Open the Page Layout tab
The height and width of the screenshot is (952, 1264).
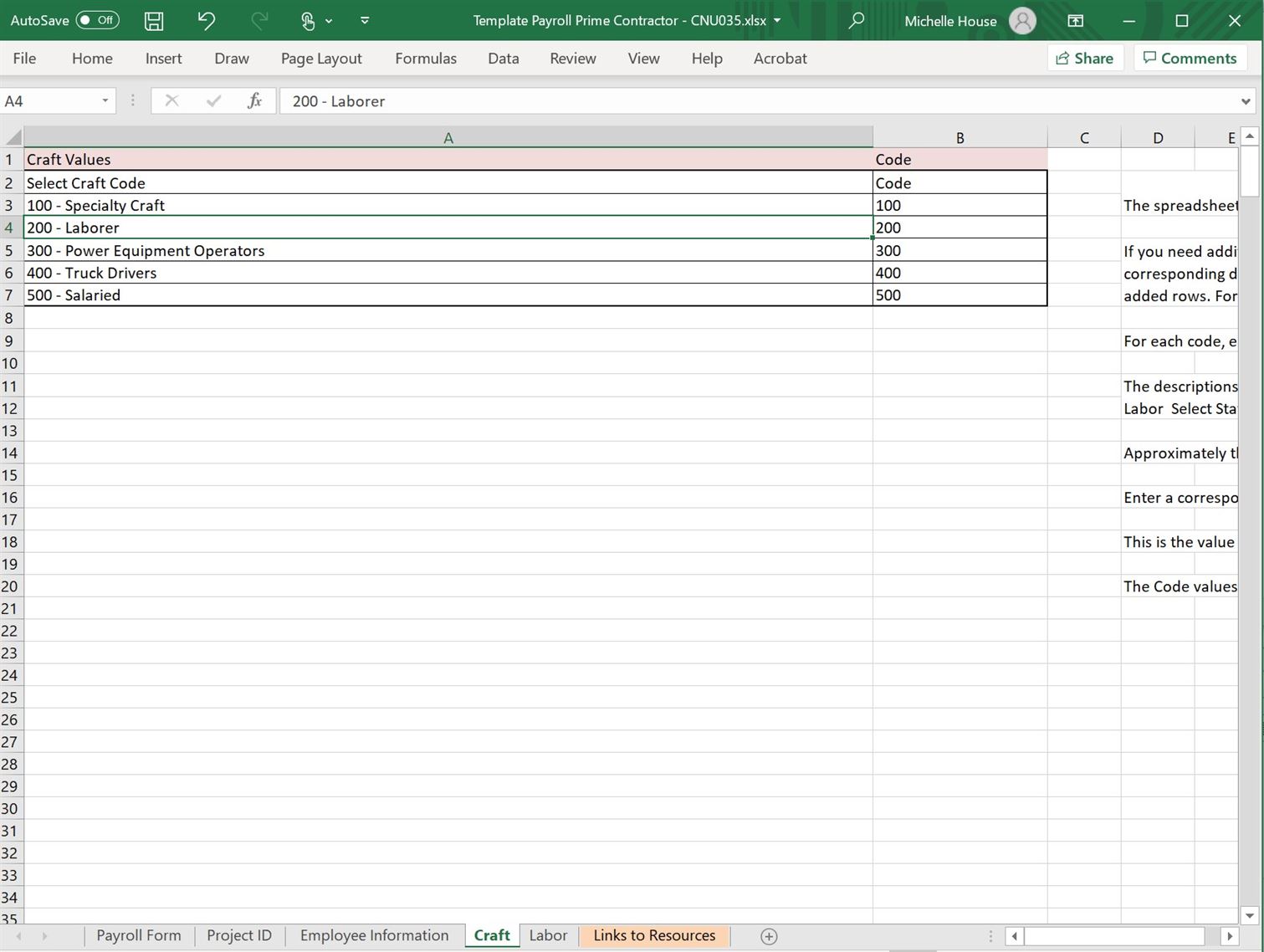(x=321, y=59)
